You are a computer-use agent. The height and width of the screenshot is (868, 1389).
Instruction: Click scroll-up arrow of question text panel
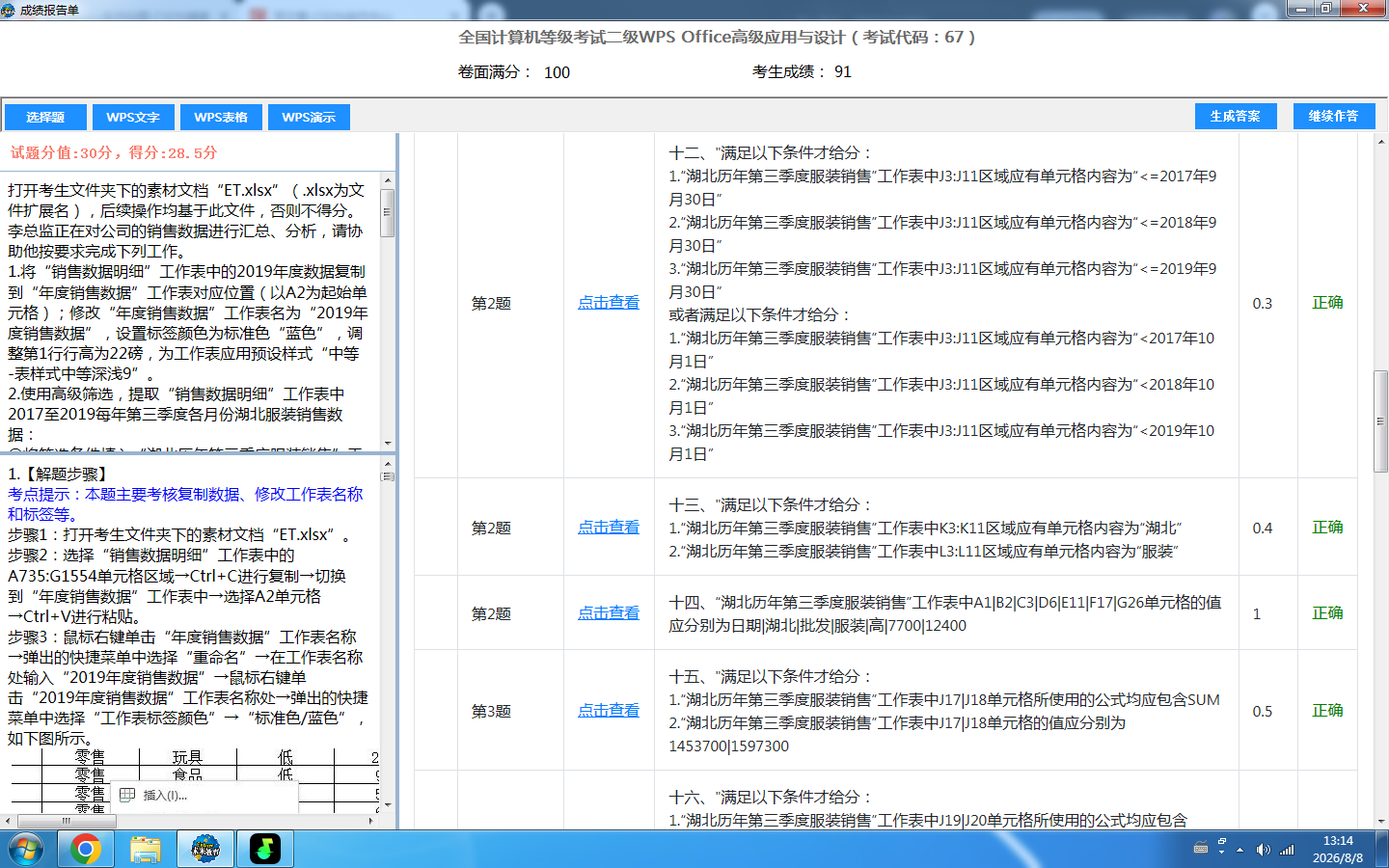(388, 180)
